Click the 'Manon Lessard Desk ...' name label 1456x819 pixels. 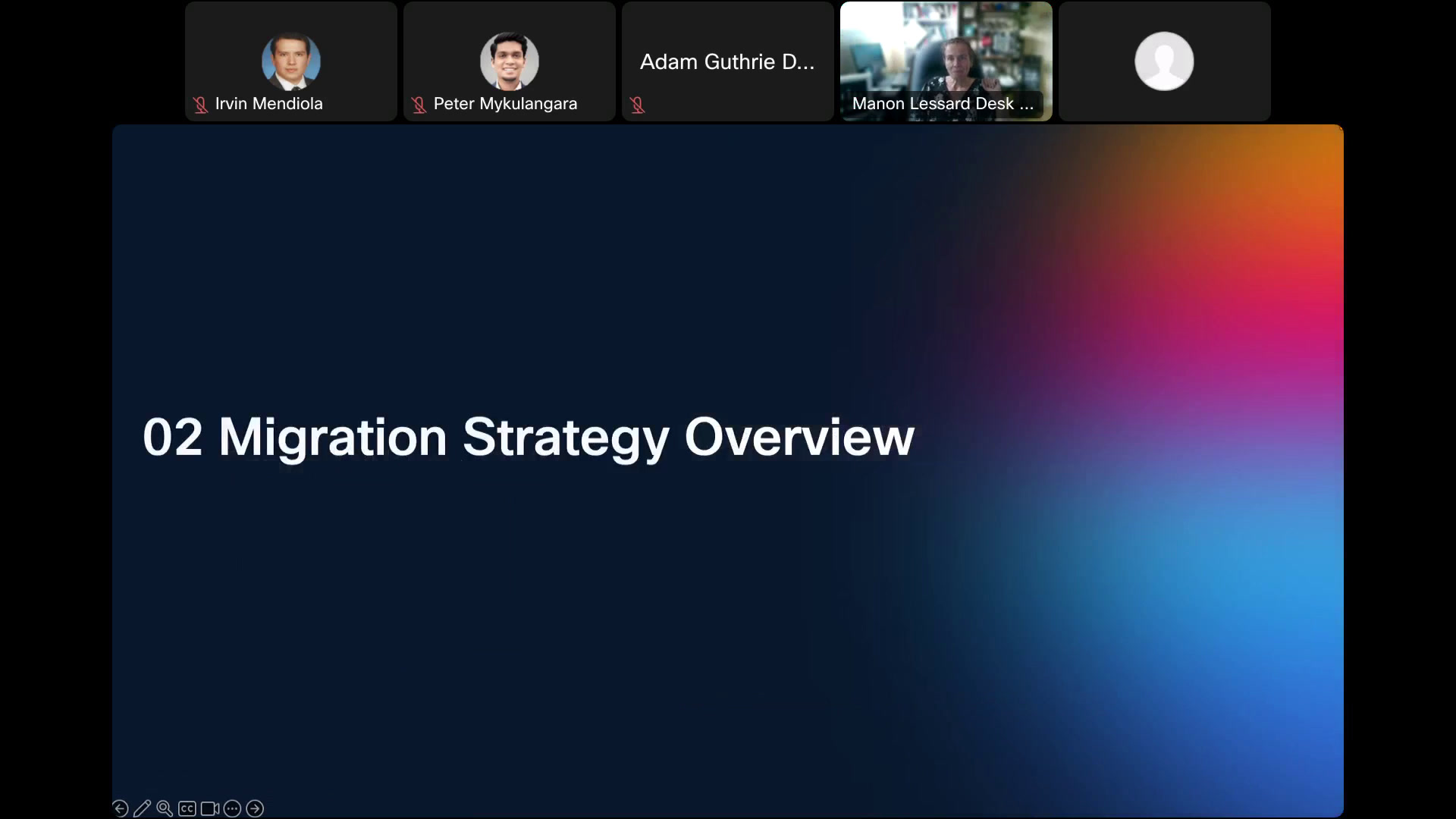click(943, 104)
